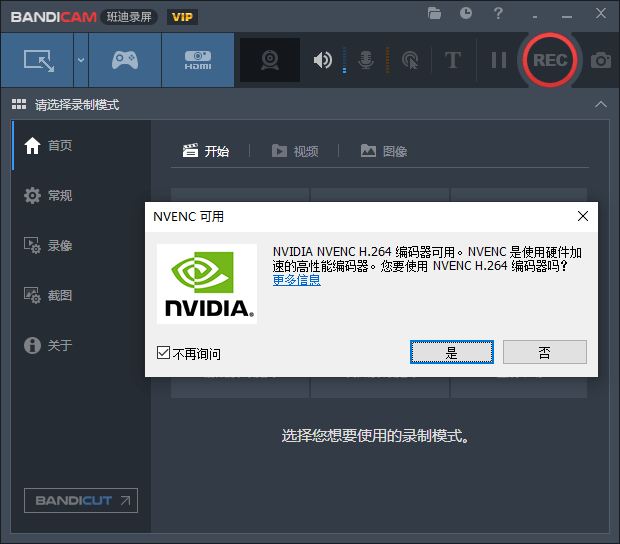The width and height of the screenshot is (620, 544).
Task: Click the text overlay T icon
Action: (x=453, y=60)
